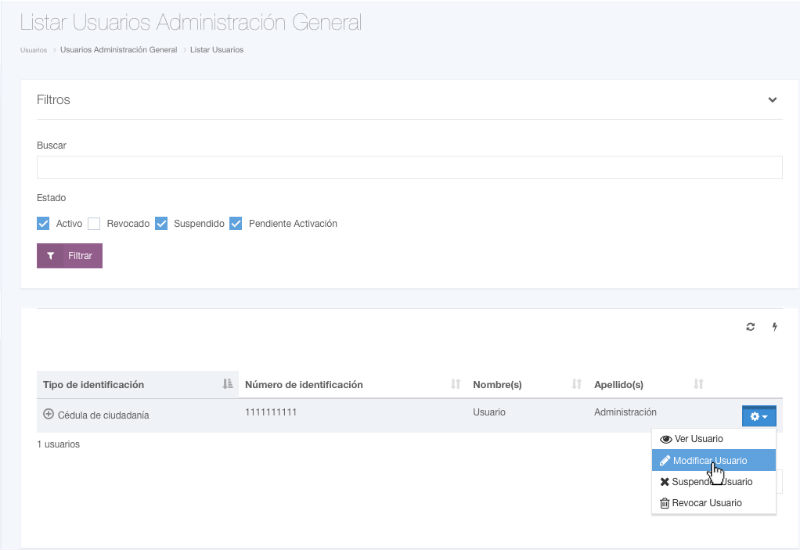Enable the Revocado checkbox
Image resolution: width=800 pixels, height=550 pixels.
(x=94, y=223)
